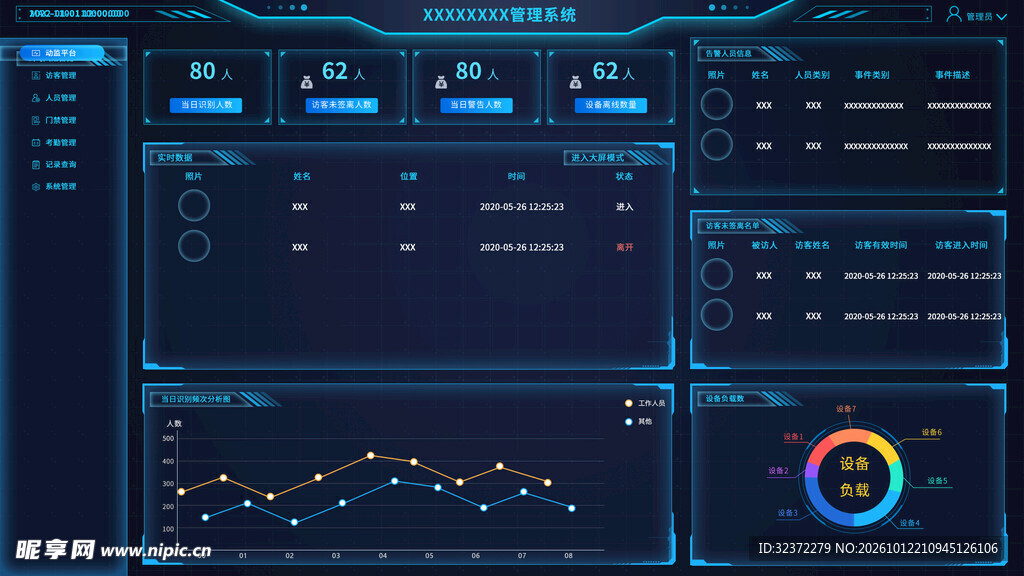Click the 被访人 column header
The image size is (1024, 576).
coord(764,246)
